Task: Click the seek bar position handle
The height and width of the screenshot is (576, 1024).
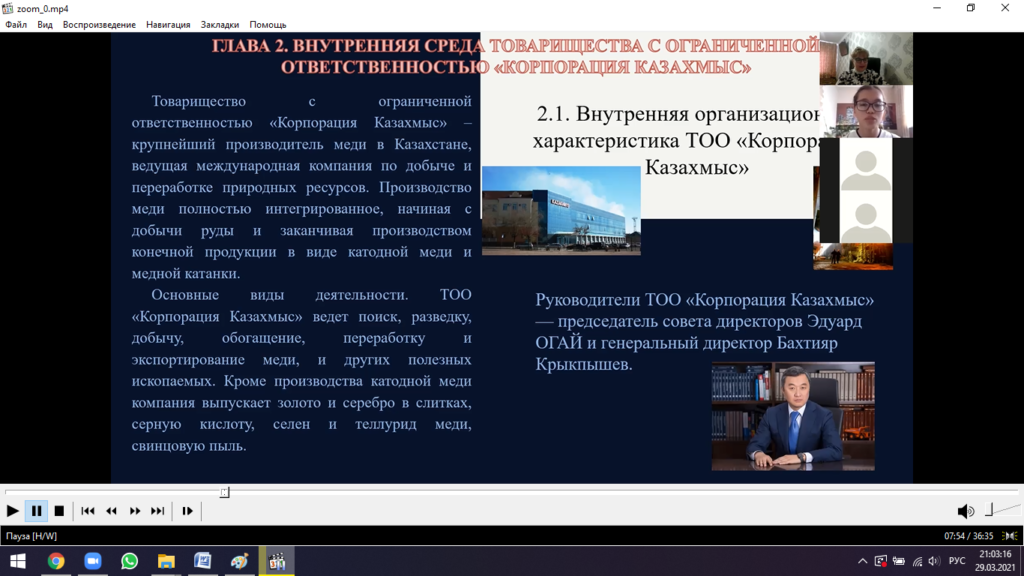Action: [225, 492]
